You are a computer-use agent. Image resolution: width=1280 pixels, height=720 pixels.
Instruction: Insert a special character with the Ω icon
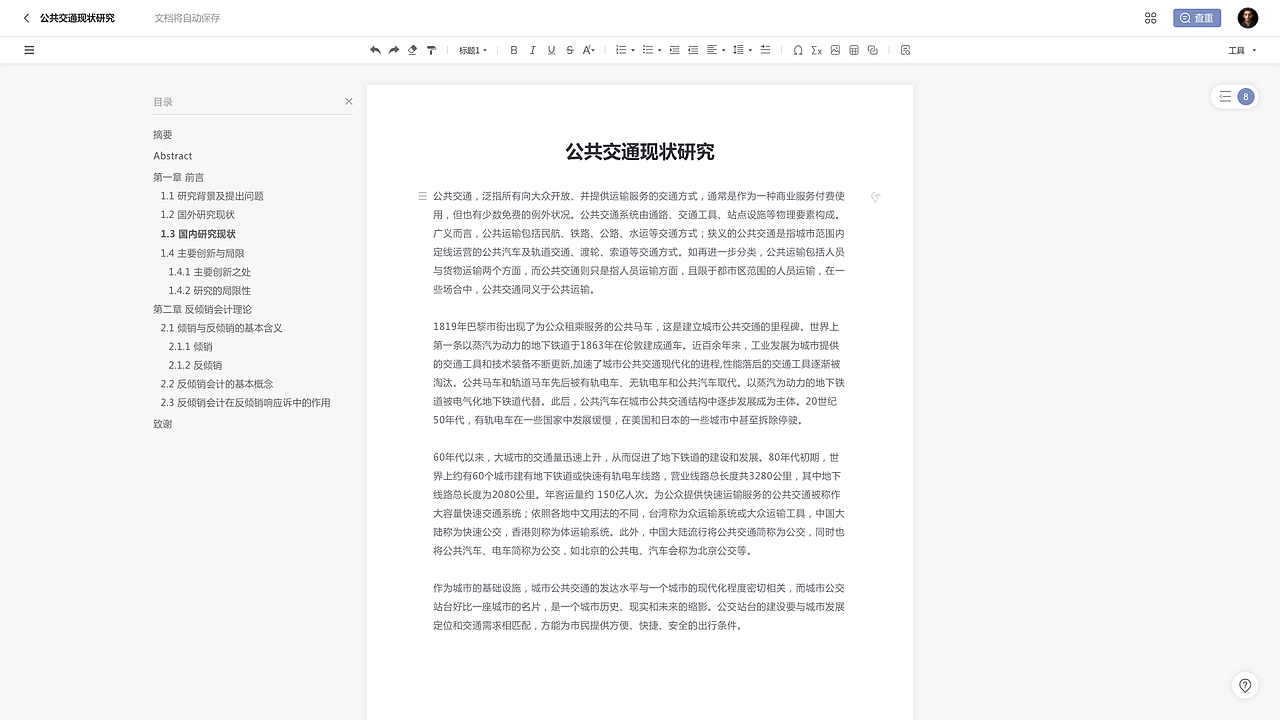[x=797, y=50]
